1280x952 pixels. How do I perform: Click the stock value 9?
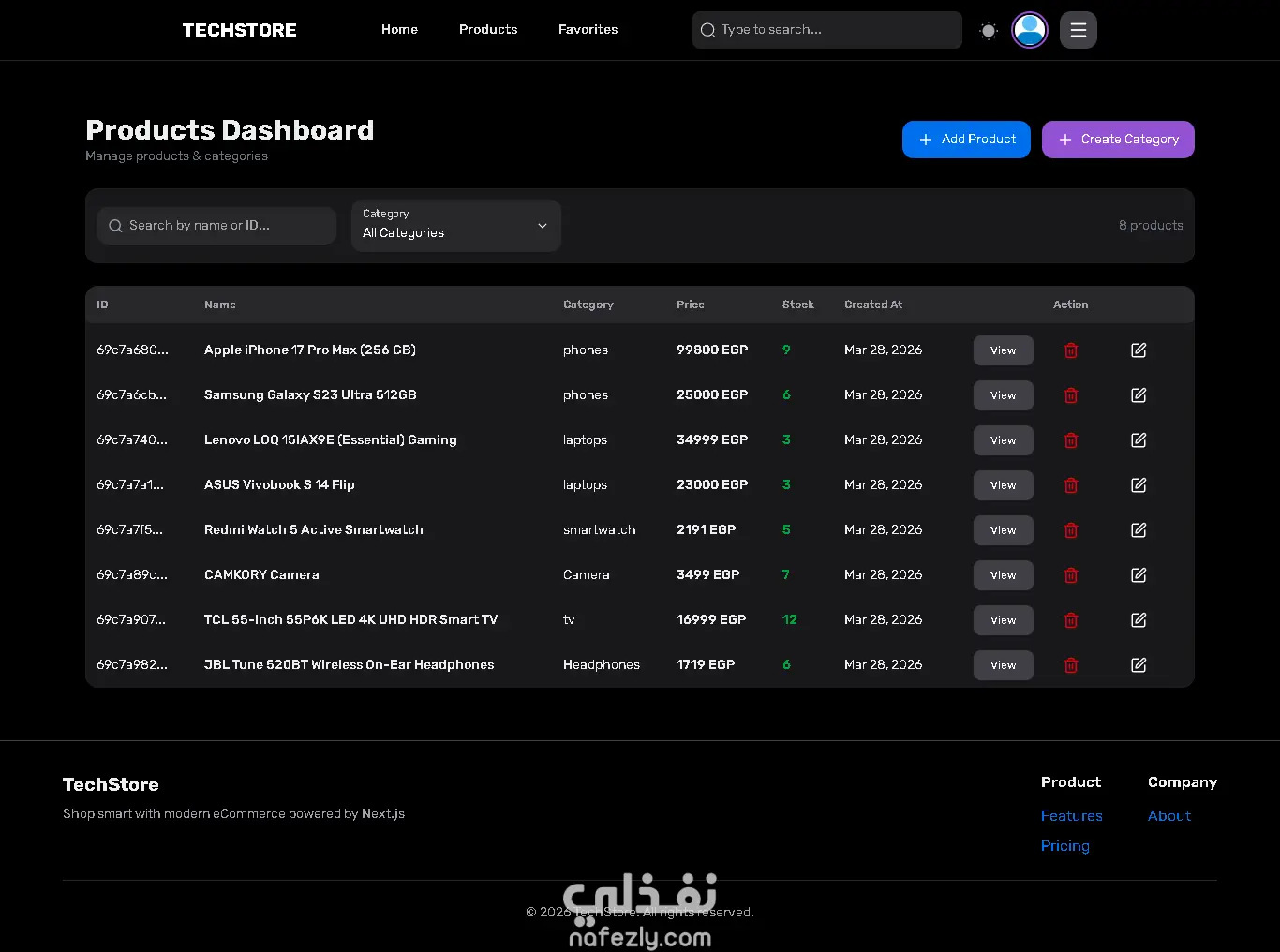coord(786,350)
